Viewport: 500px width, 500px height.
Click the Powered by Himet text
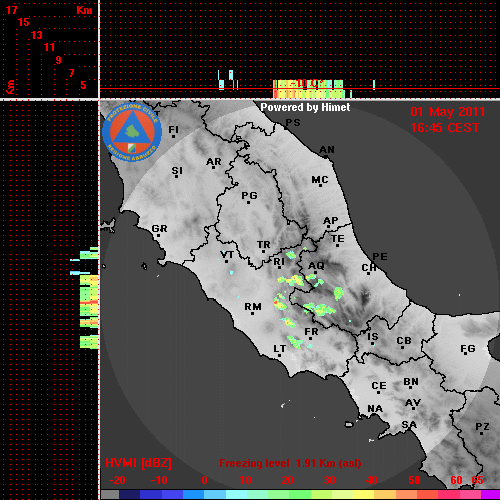305,107
